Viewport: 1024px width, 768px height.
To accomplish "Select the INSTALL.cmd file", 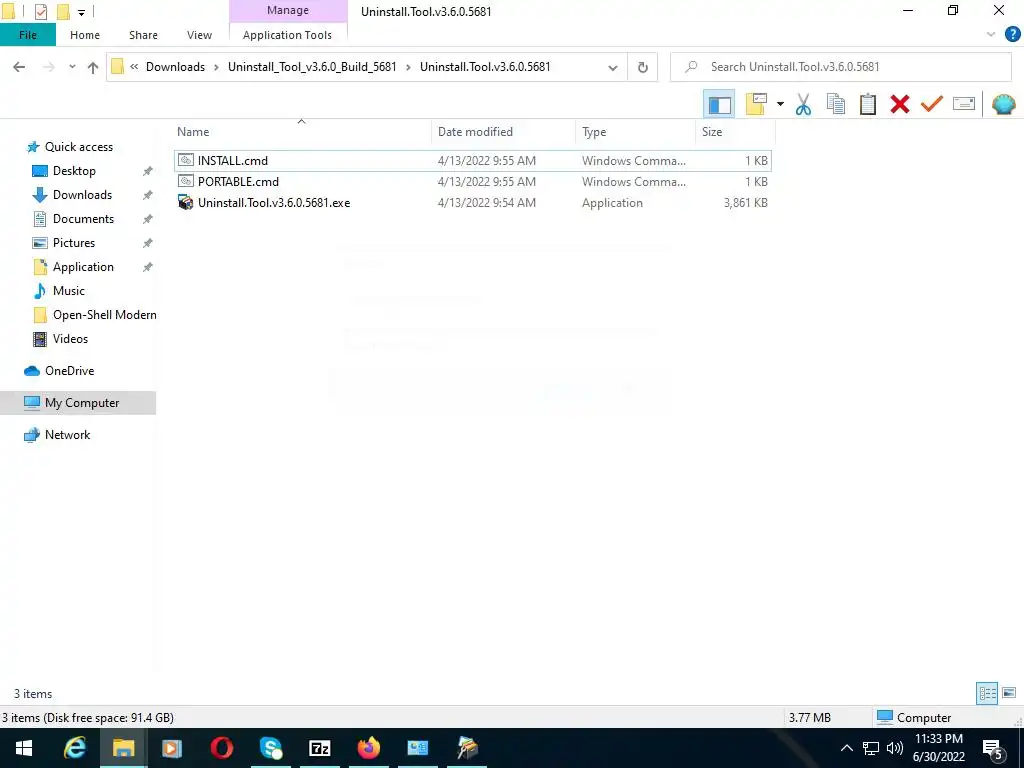I will click(x=473, y=161).
